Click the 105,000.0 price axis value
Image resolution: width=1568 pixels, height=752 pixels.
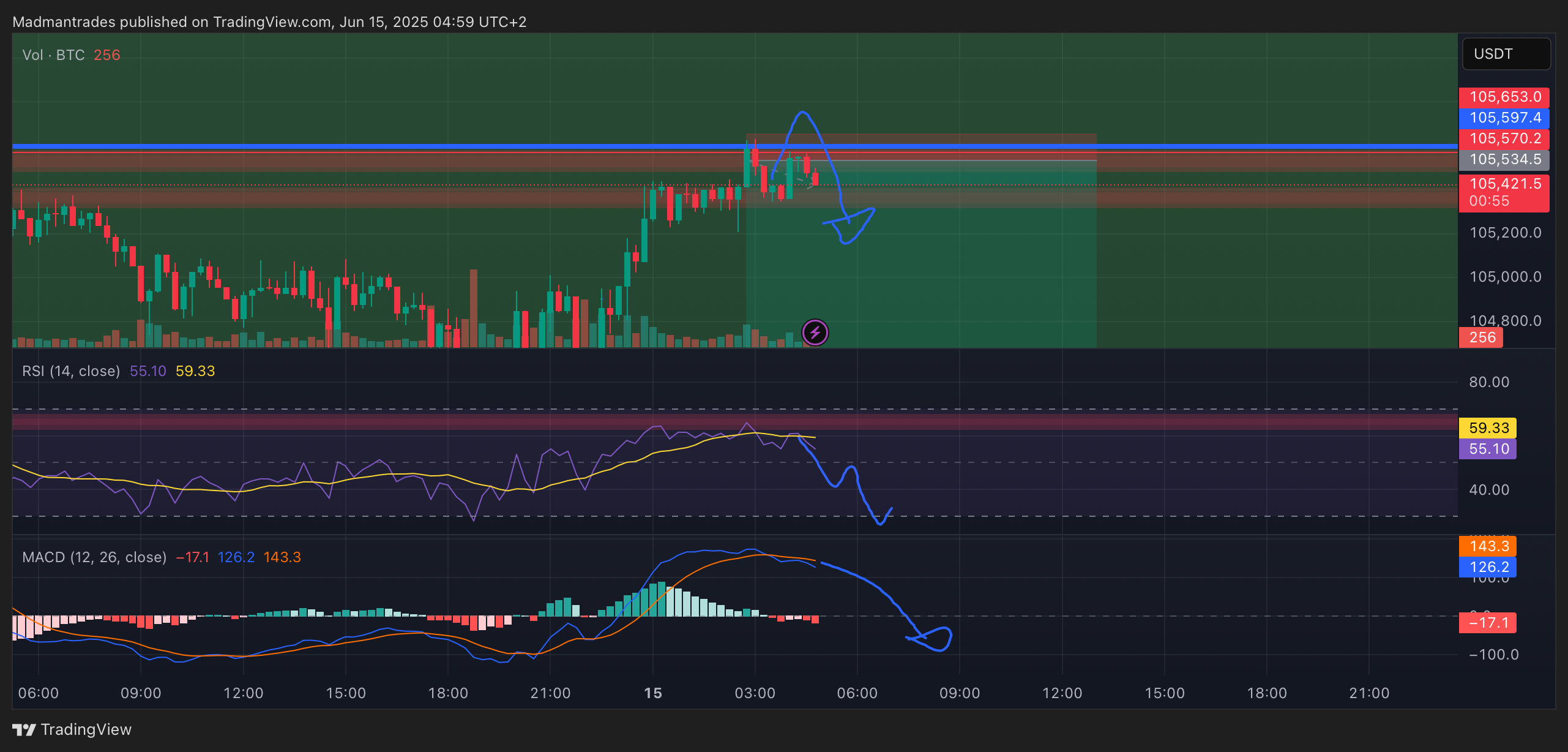(x=1506, y=277)
